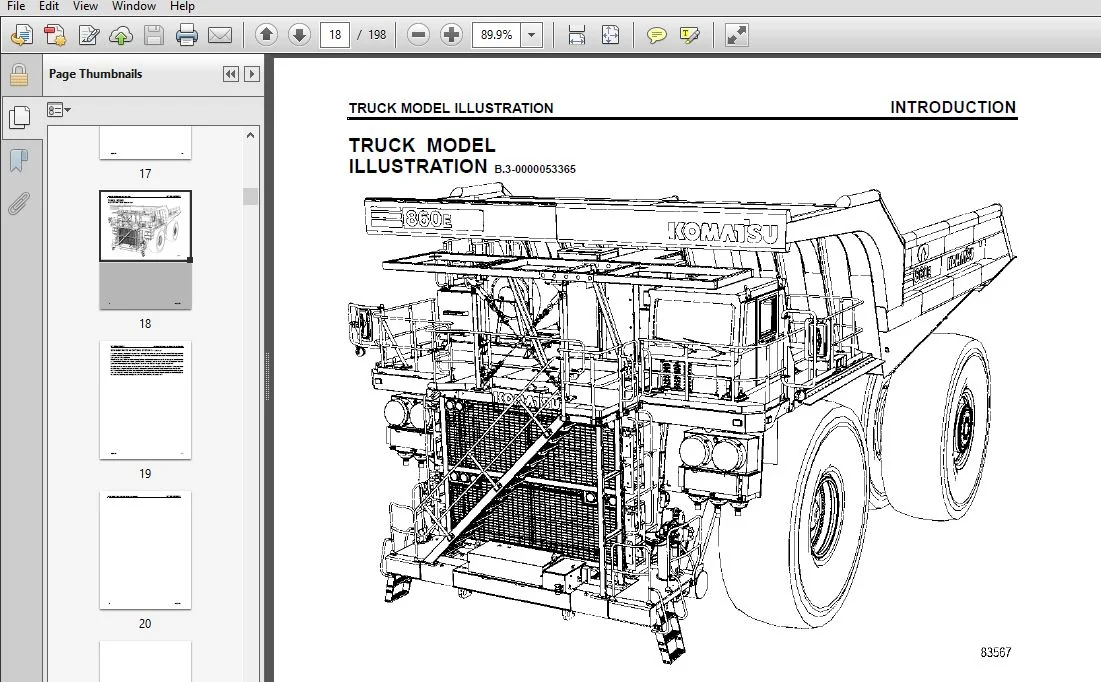
Task: Open the Edit menu
Action: click(x=48, y=6)
